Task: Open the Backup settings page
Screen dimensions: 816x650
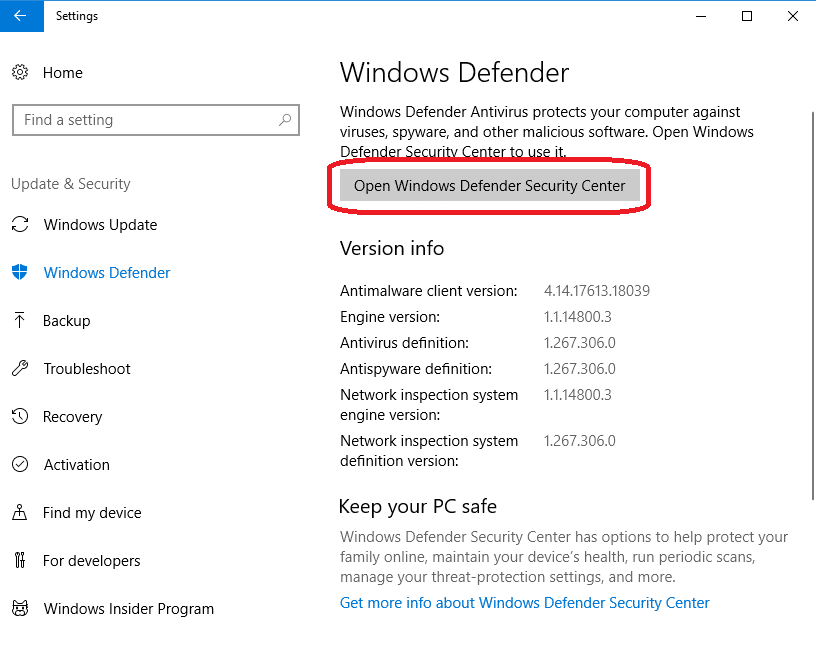Action: click(x=67, y=321)
